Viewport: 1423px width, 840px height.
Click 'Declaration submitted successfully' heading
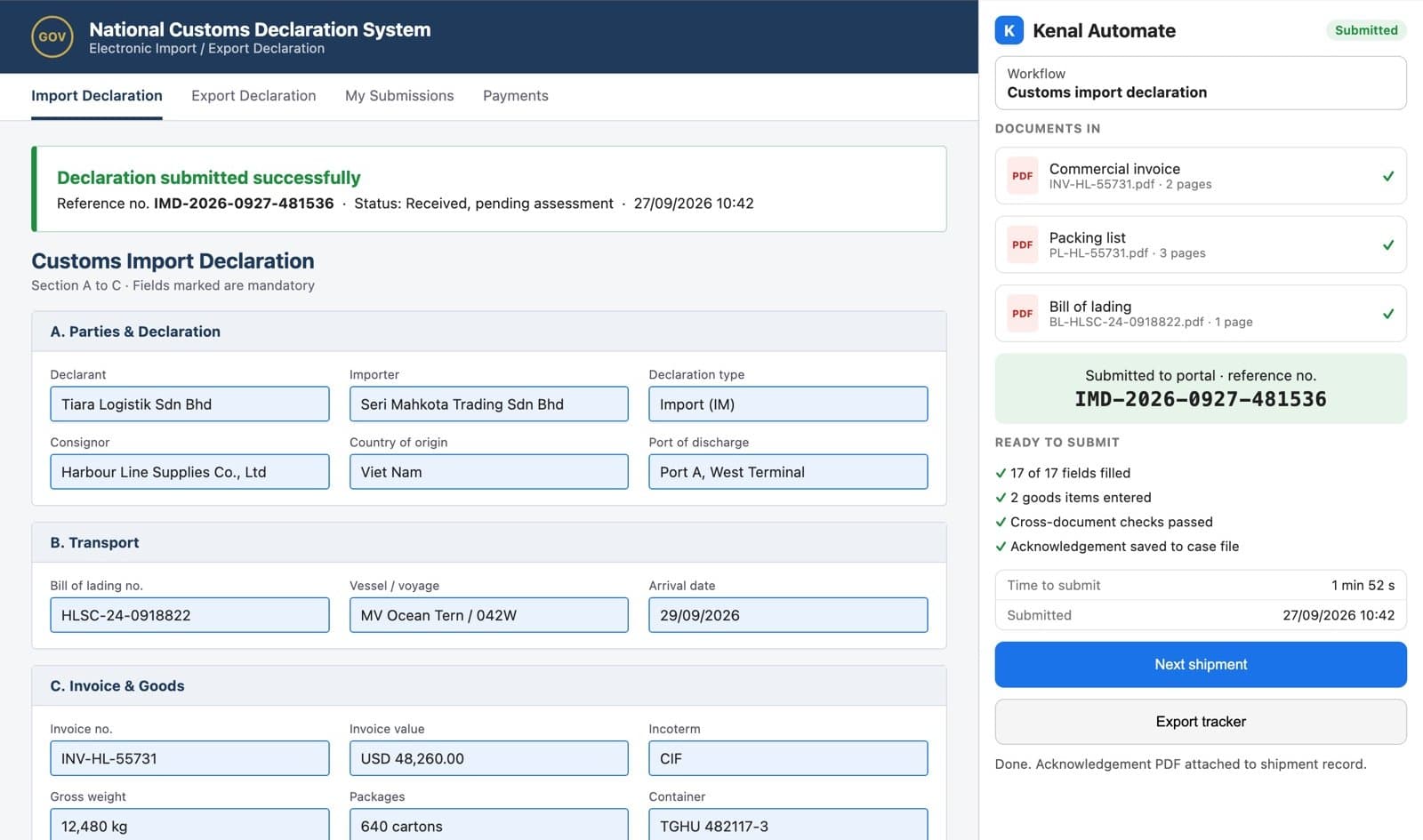point(209,178)
